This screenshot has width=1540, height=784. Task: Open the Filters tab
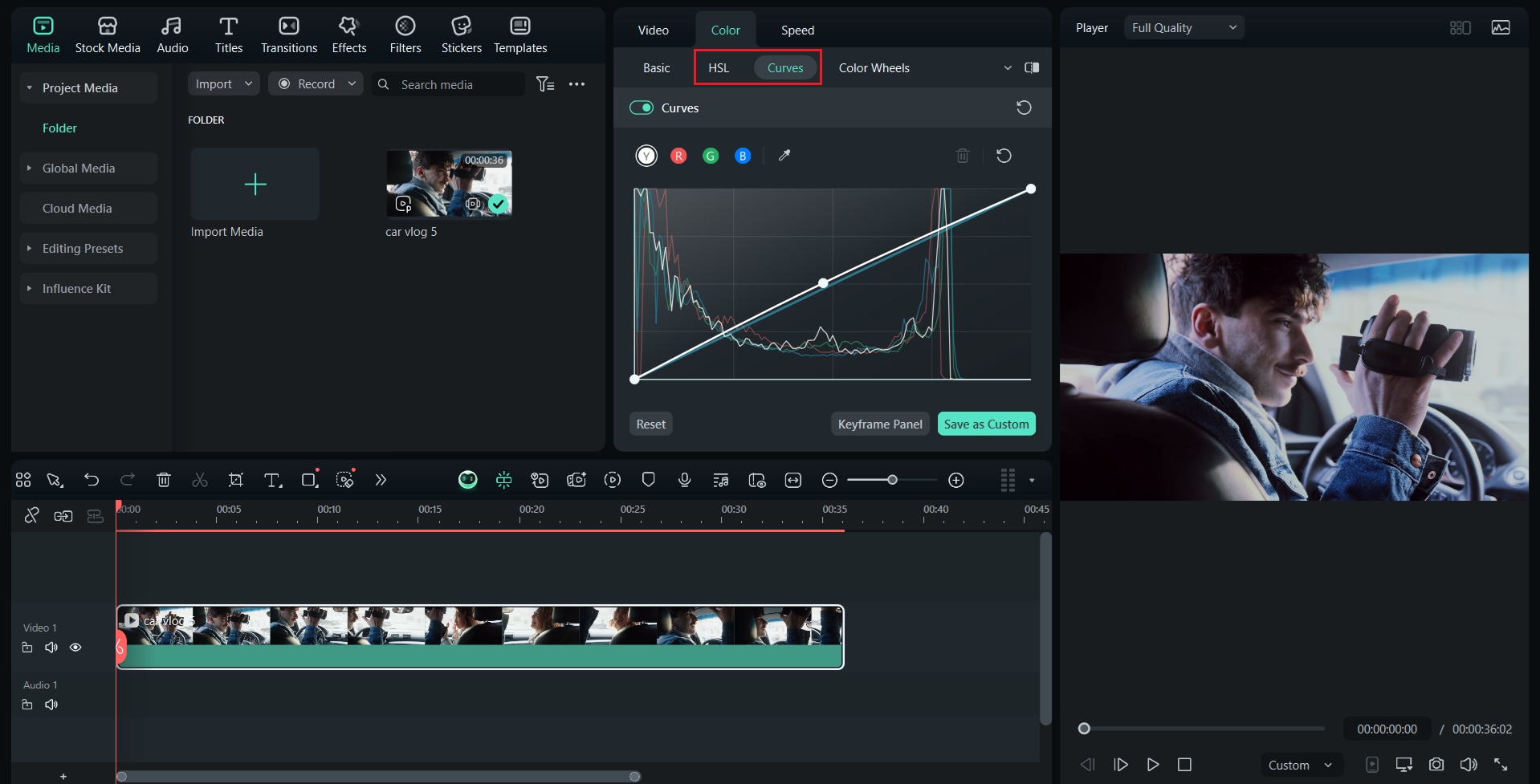[405, 36]
